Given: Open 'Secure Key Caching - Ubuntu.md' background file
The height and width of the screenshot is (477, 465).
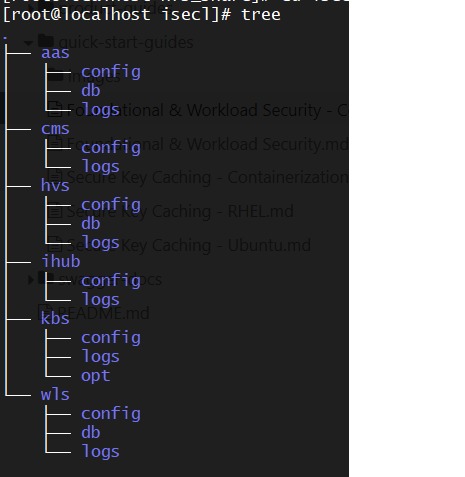Looking at the screenshot, I should click(x=189, y=245).
